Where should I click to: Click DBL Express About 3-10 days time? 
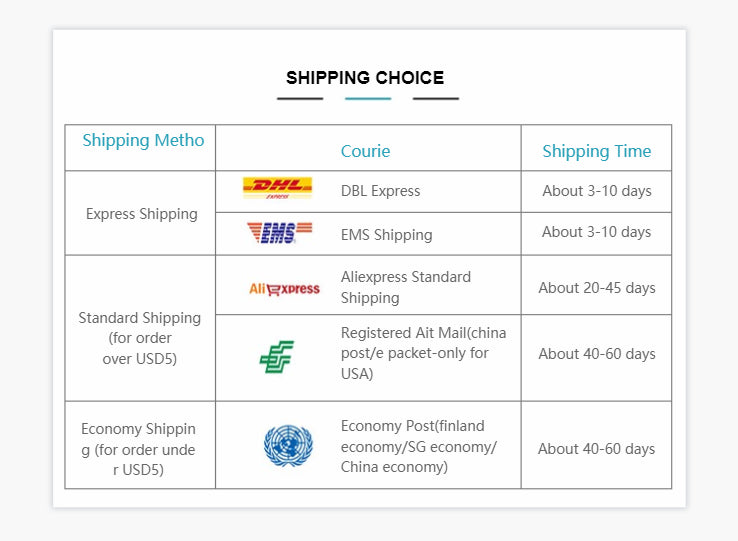pyautogui.click(x=597, y=191)
